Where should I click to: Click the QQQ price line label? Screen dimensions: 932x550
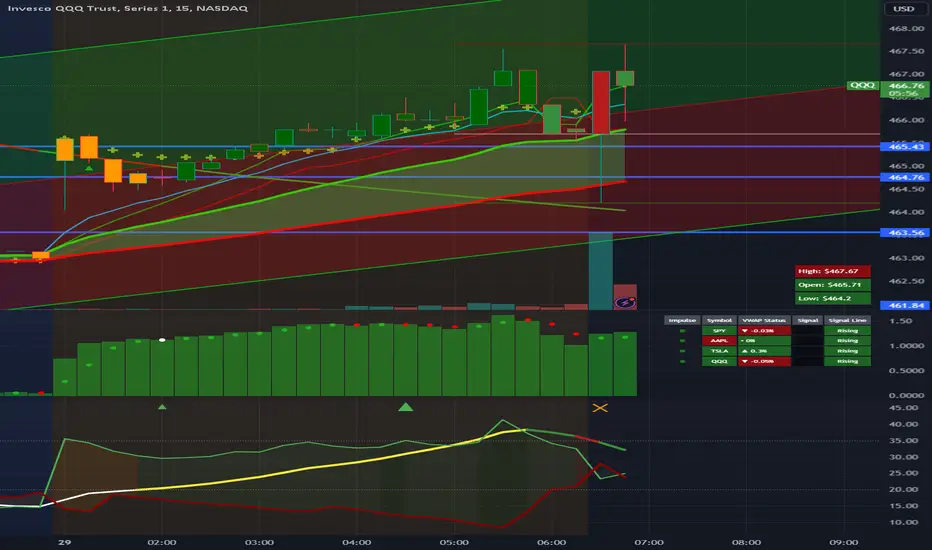(x=862, y=85)
